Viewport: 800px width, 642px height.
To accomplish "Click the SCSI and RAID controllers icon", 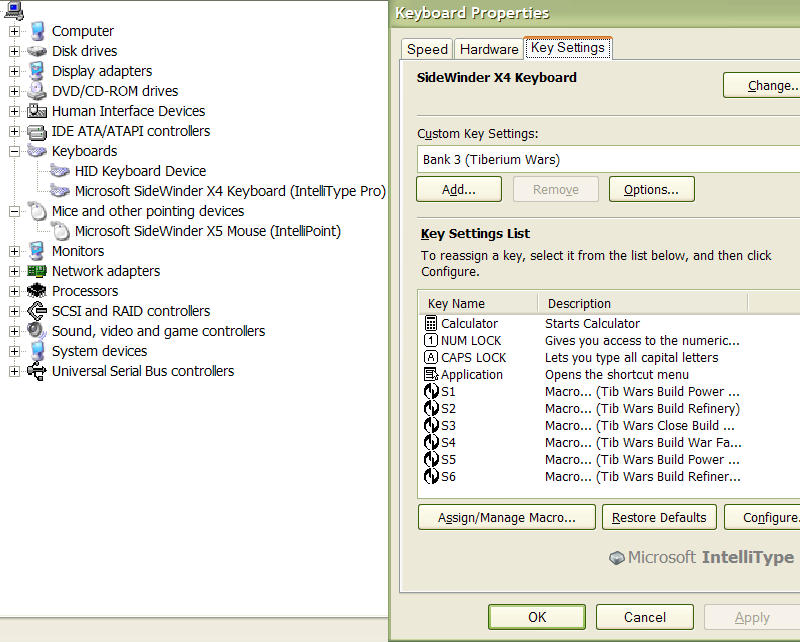I will point(37,310).
